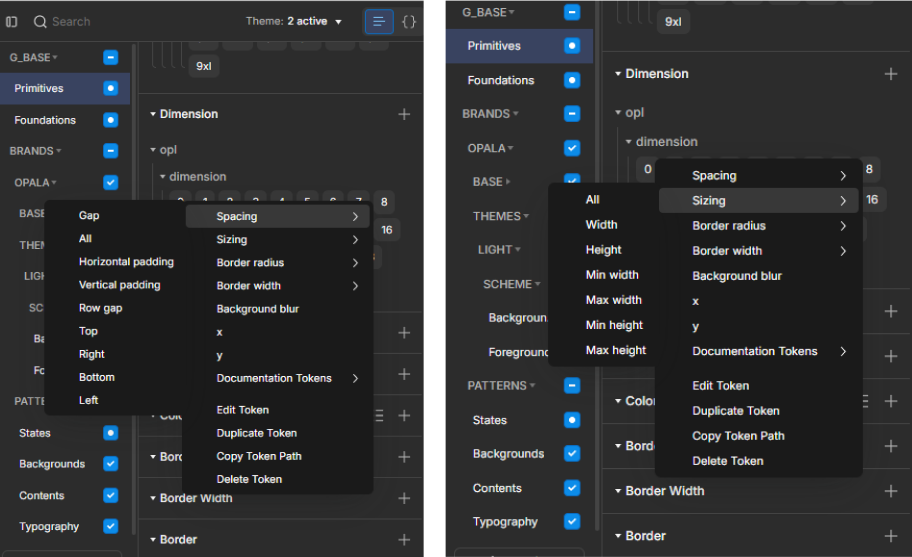This screenshot has height=557, width=912.
Task: Add Dimension token via plus icon under toolbar
Action: pos(404,114)
